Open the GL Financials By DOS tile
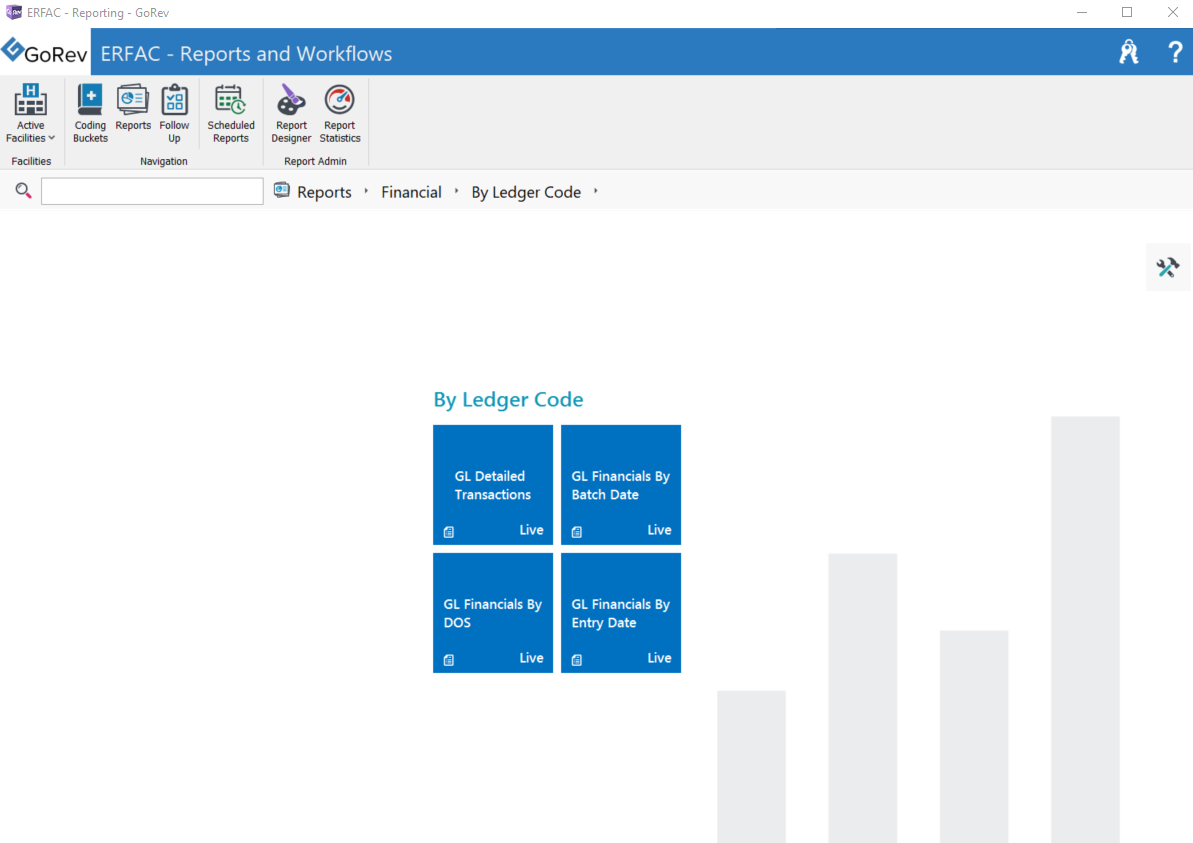 tap(493, 612)
